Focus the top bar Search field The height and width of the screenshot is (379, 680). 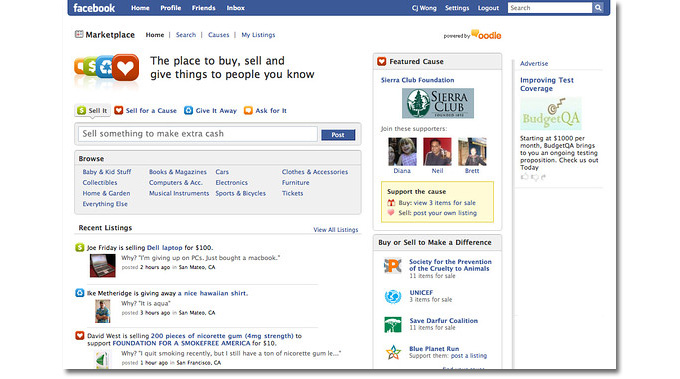550,8
